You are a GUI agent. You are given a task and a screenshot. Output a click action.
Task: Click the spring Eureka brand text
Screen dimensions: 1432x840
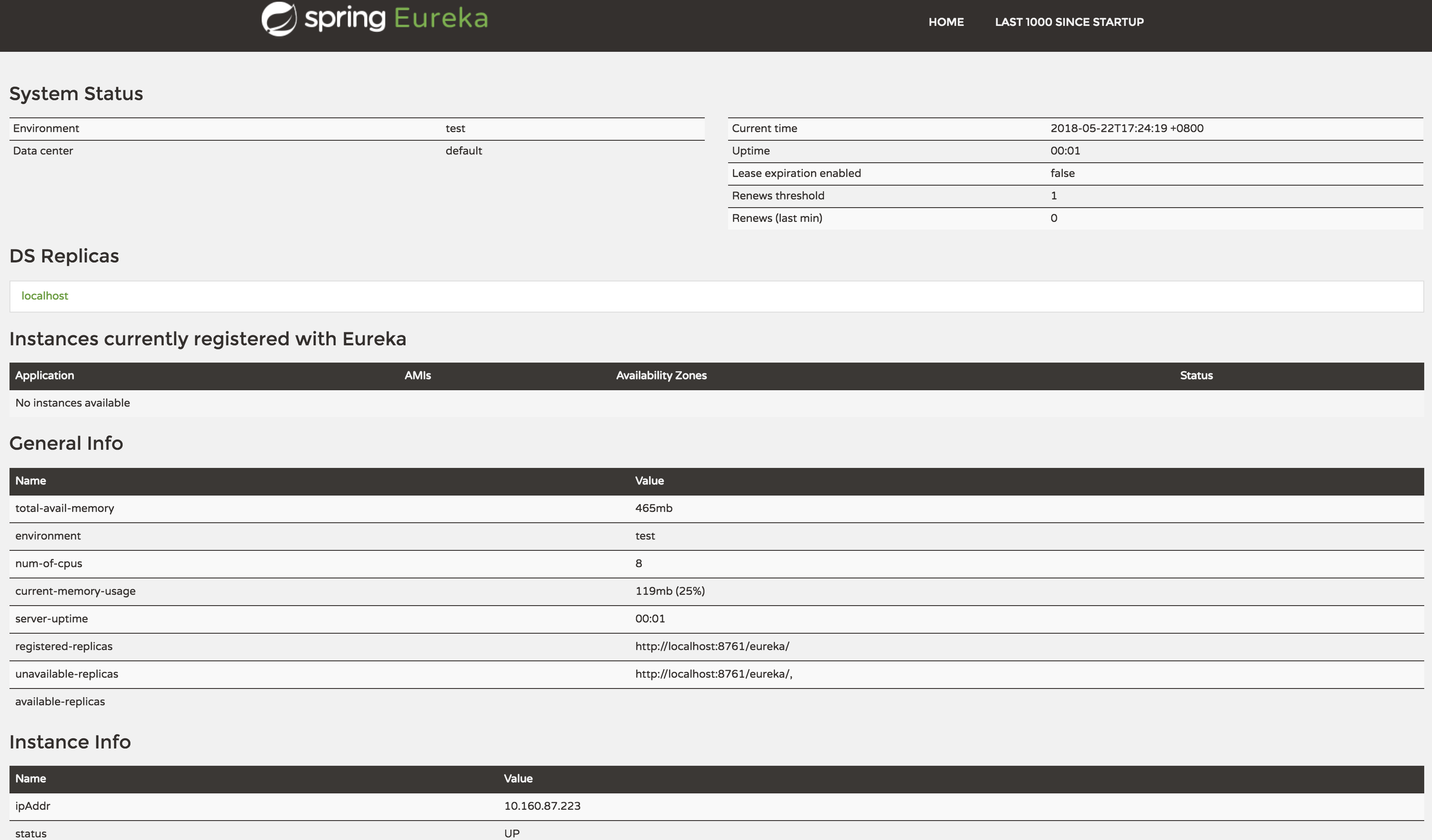coord(396,19)
